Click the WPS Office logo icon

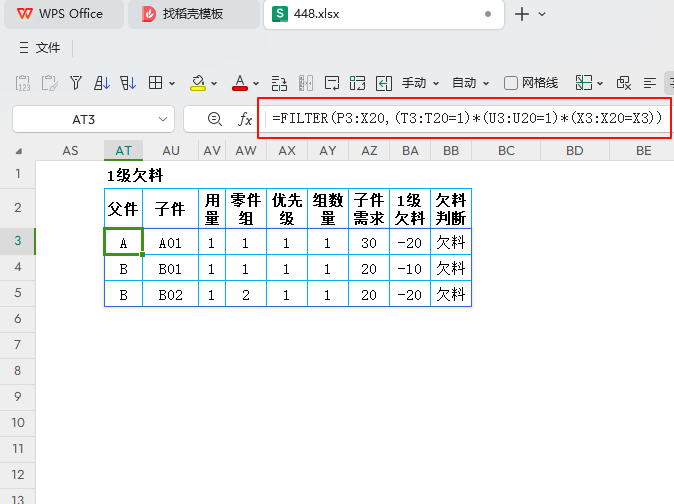point(25,14)
